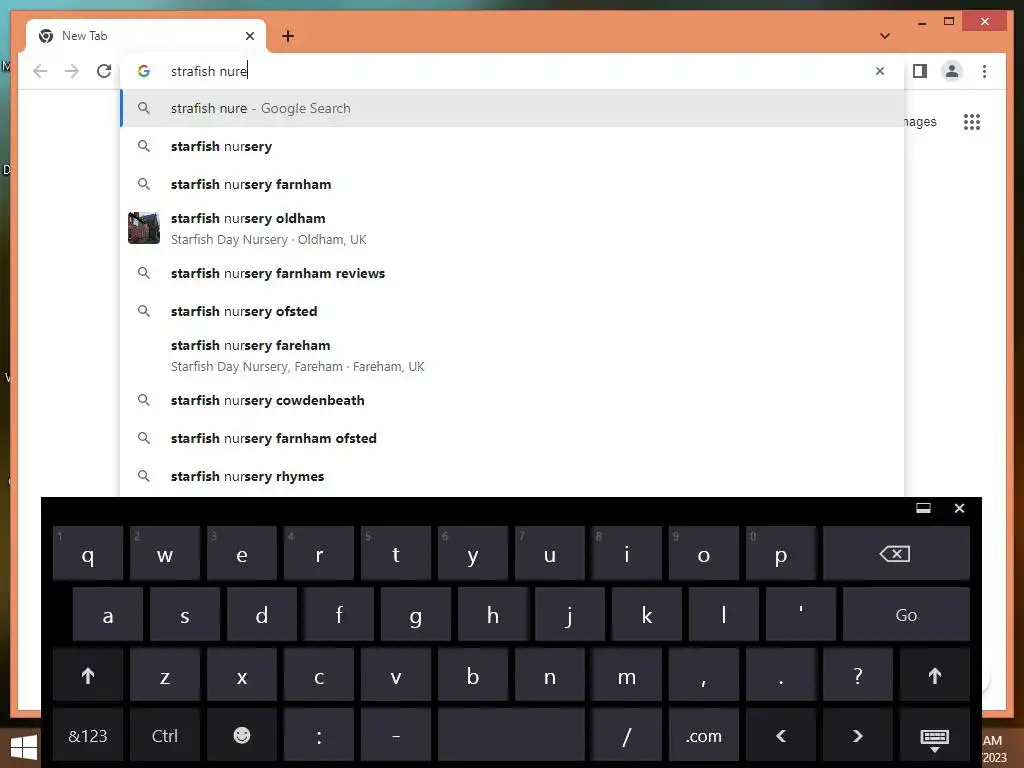Tap the Go key on the keyboard
The image size is (1024, 768).
tap(906, 615)
